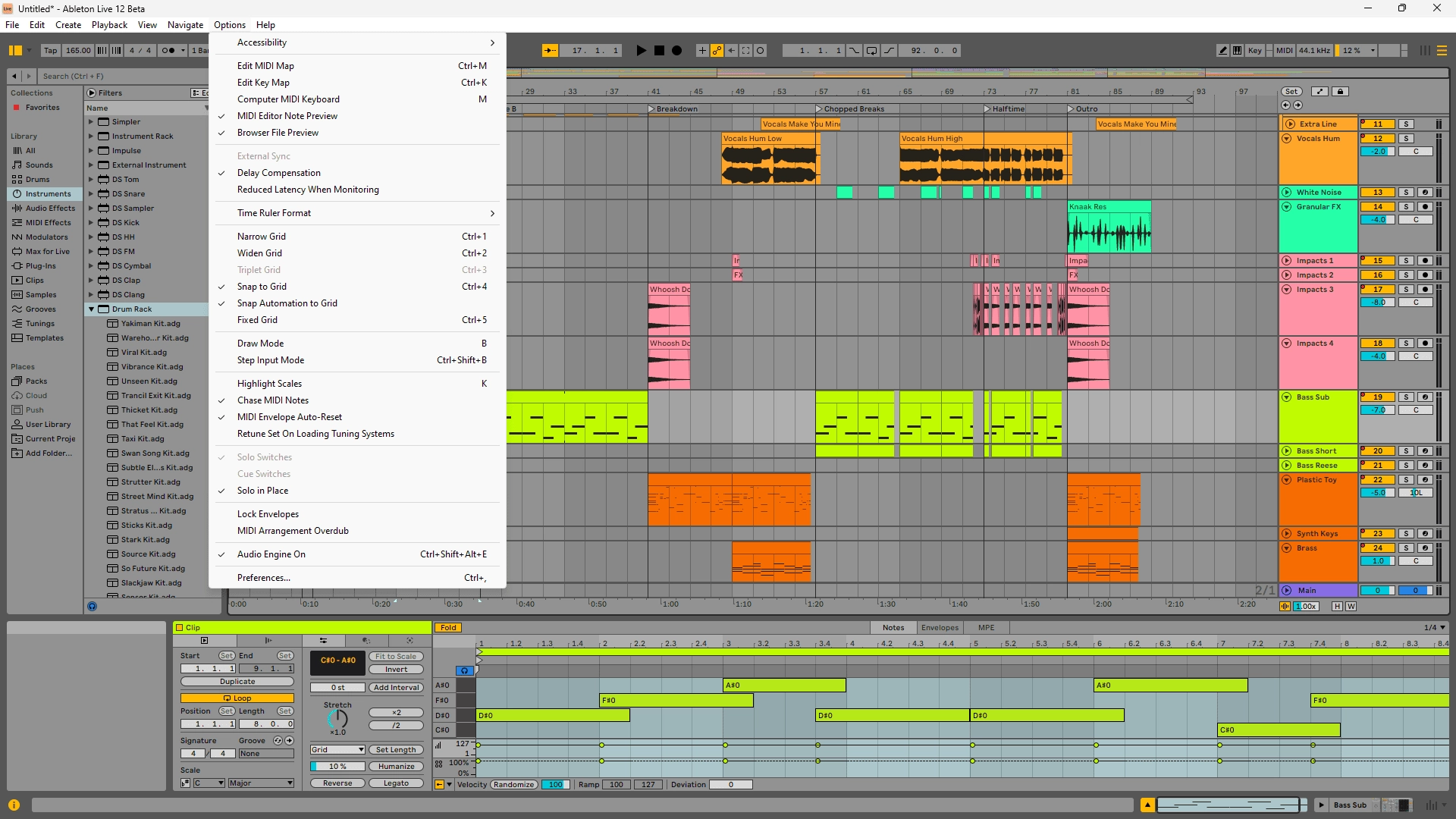The width and height of the screenshot is (1456, 819).
Task: Select Preferences... menu entry
Action: (357, 578)
